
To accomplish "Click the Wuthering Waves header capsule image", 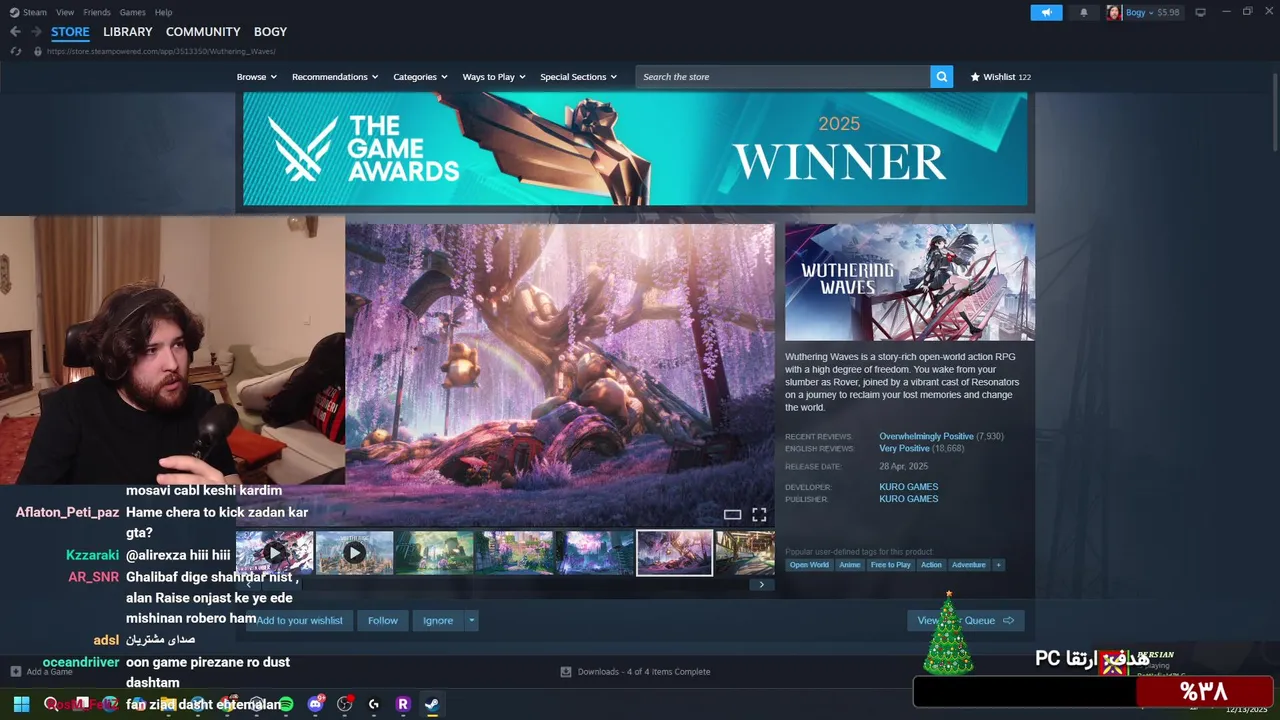I will (x=910, y=282).
